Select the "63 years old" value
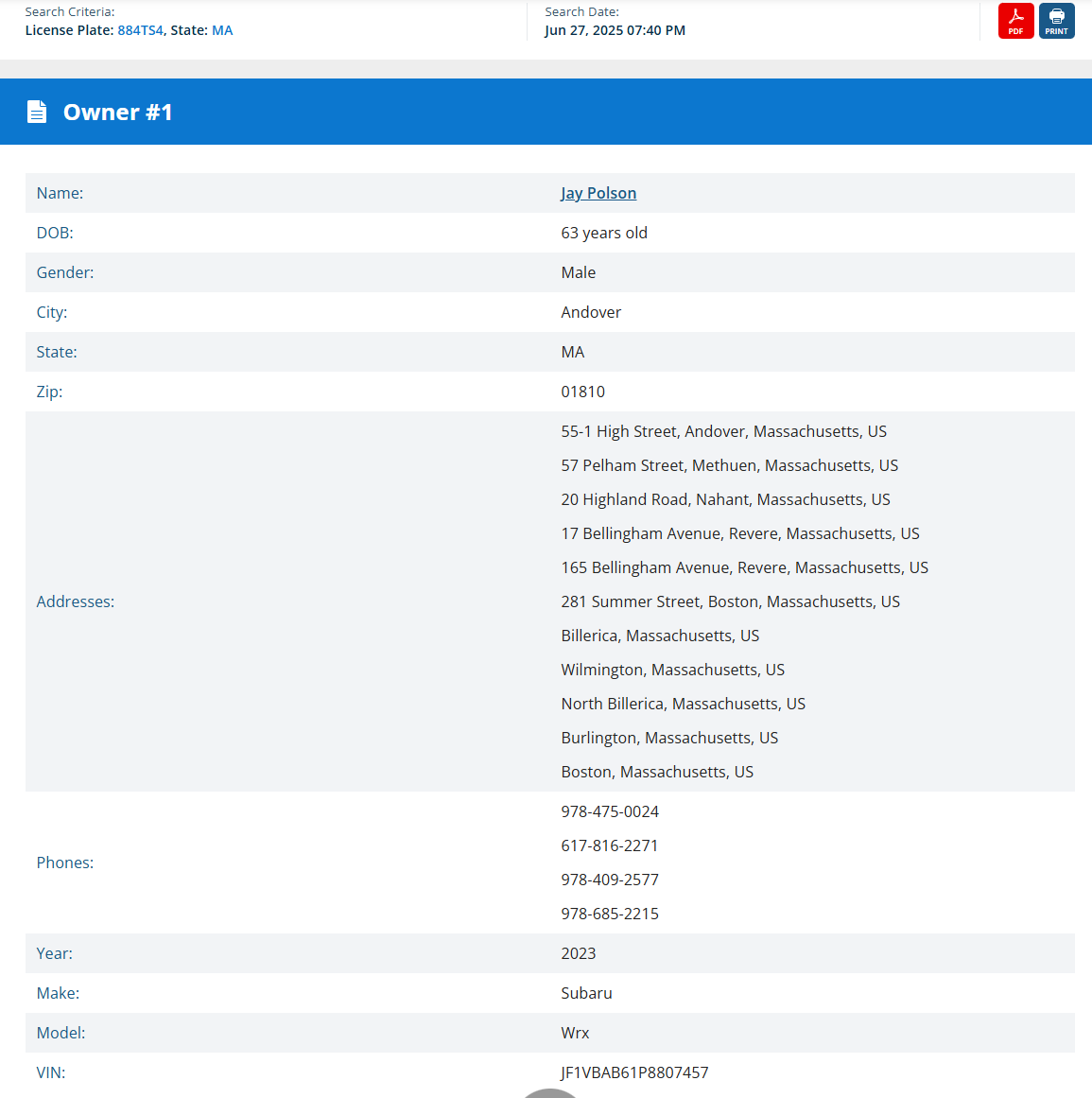The image size is (1092, 1098). [x=604, y=234]
